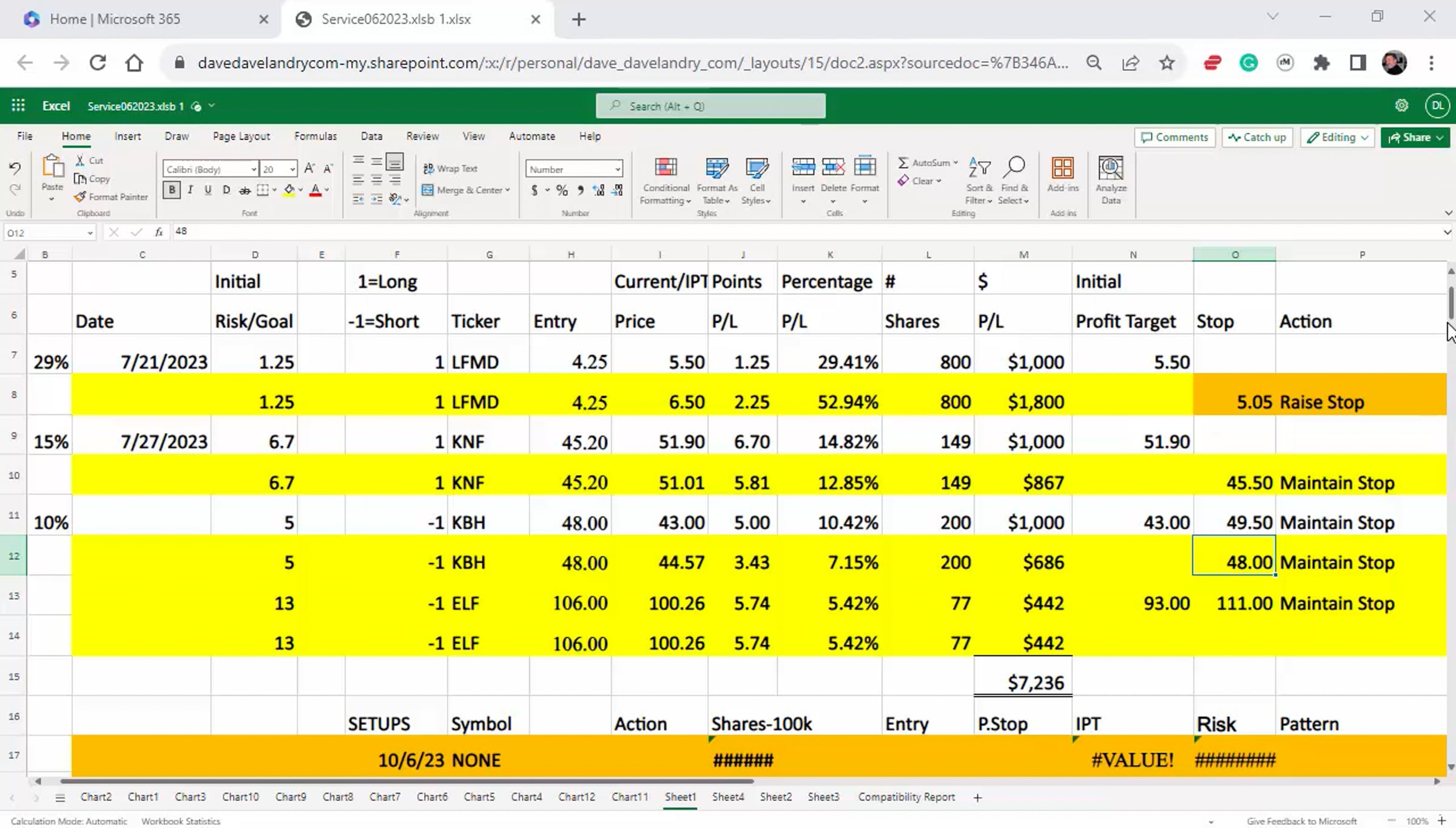Click the AutoSum sigma icon
Image resolution: width=1456 pixels, height=828 pixels.
coord(903,163)
